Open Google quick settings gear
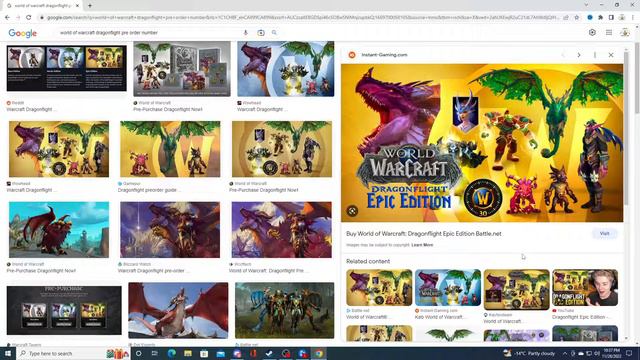The width and height of the screenshot is (640, 360). (592, 33)
